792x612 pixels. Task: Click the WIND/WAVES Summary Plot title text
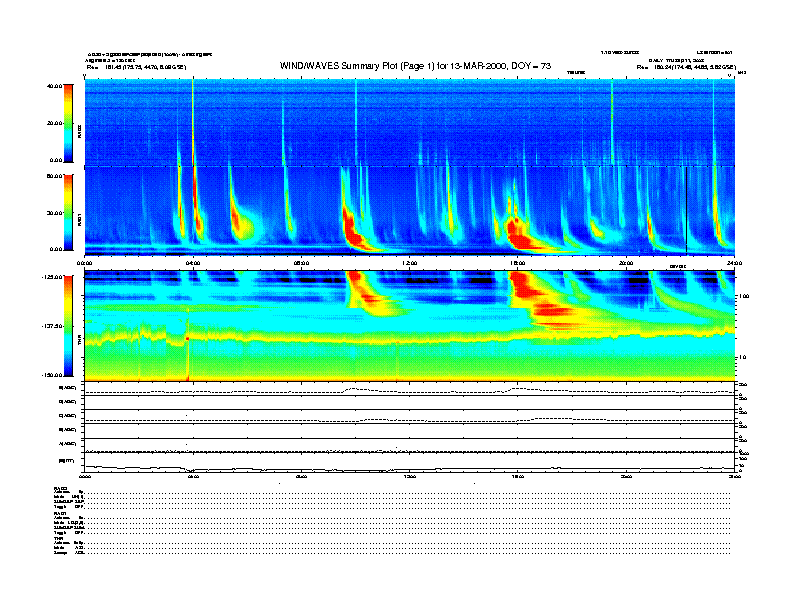415,66
